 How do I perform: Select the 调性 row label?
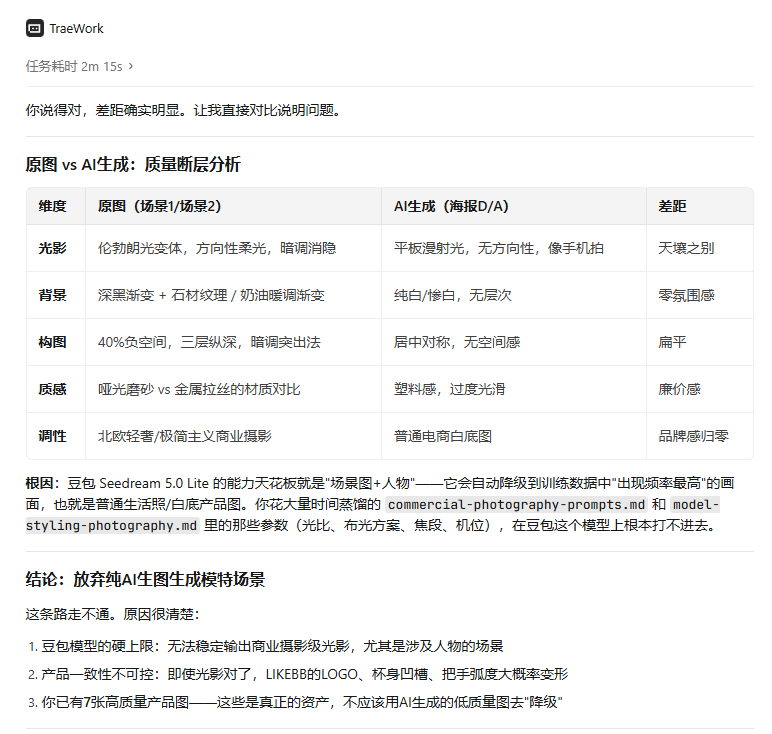tap(53, 436)
